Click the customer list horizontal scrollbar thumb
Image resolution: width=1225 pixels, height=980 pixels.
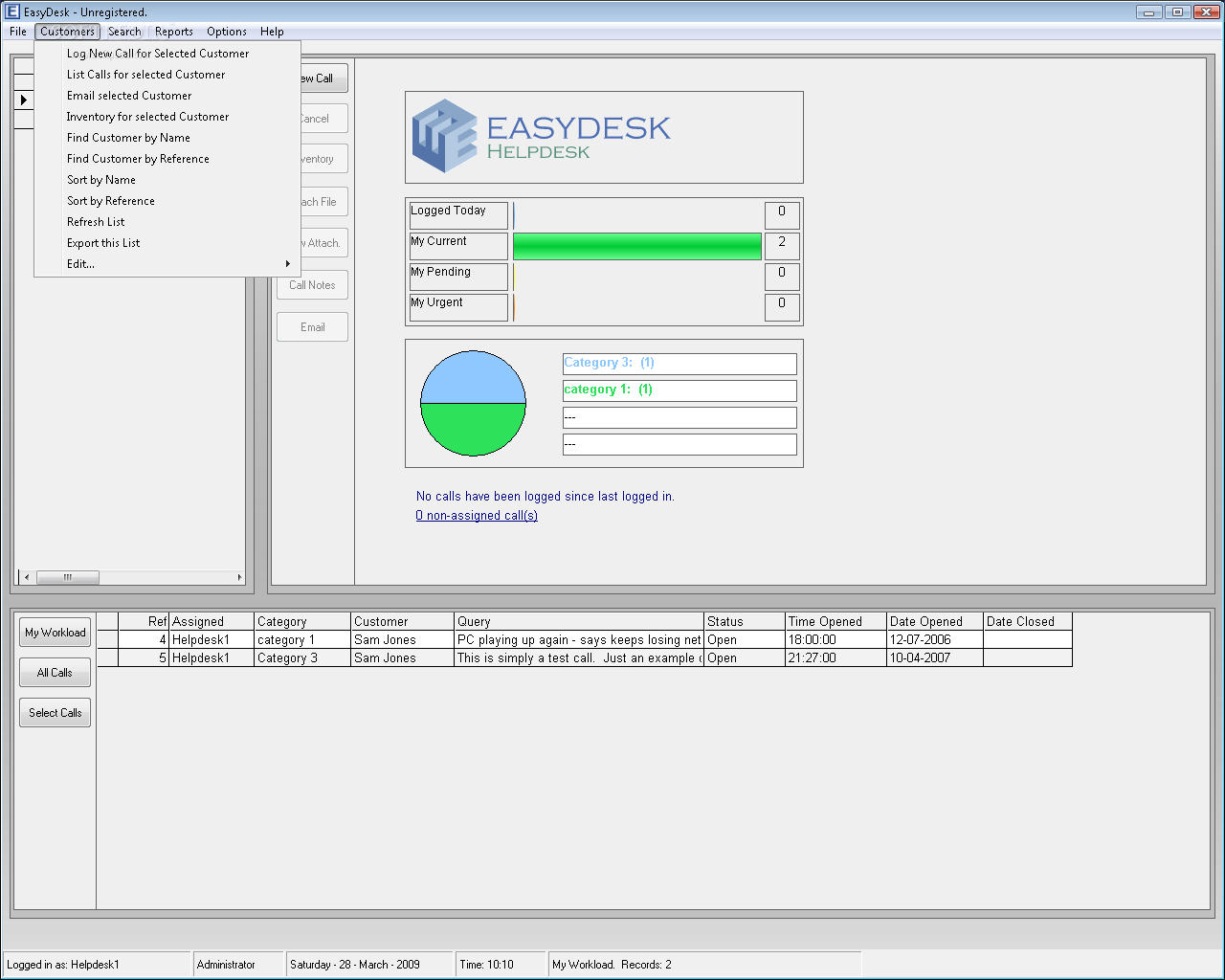pyautogui.click(x=68, y=577)
